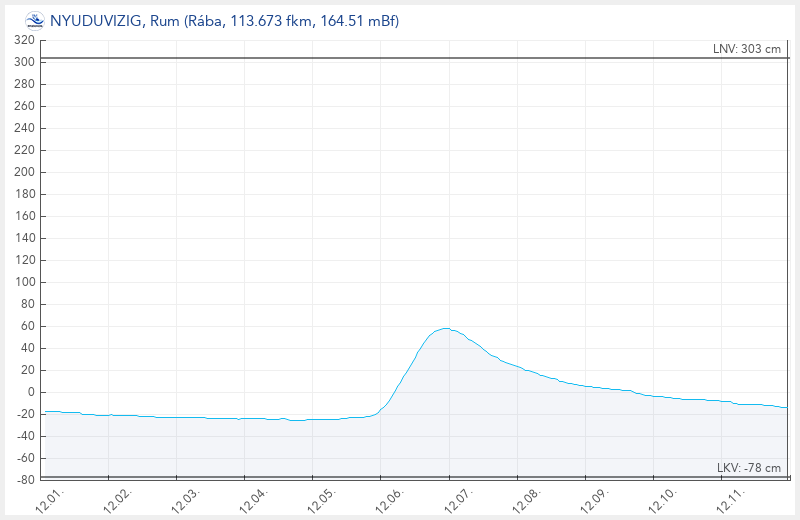Click the -80 value on the y-axis
The image size is (800, 520).
point(25,480)
